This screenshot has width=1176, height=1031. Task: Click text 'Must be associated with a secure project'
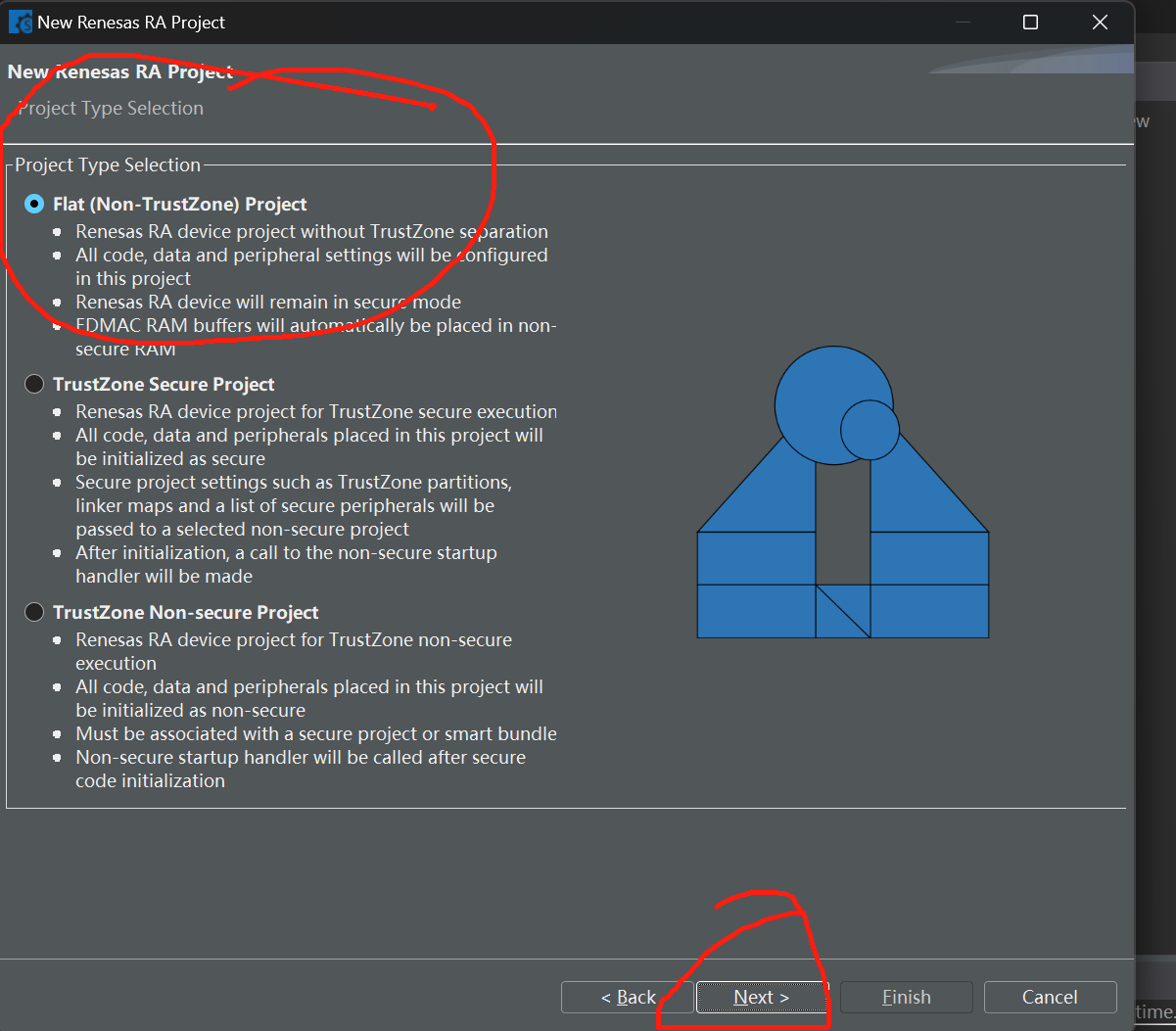click(x=232, y=733)
